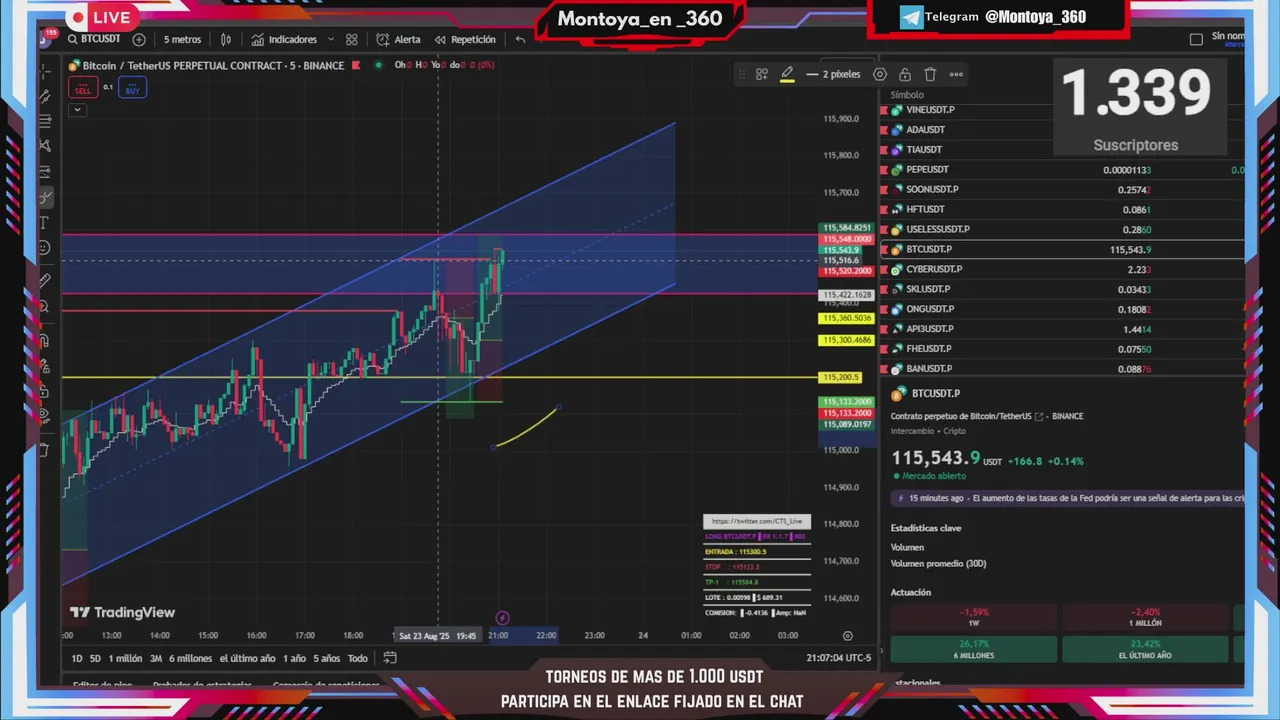
Task: Select the el último año time range
Action: (x=247, y=658)
